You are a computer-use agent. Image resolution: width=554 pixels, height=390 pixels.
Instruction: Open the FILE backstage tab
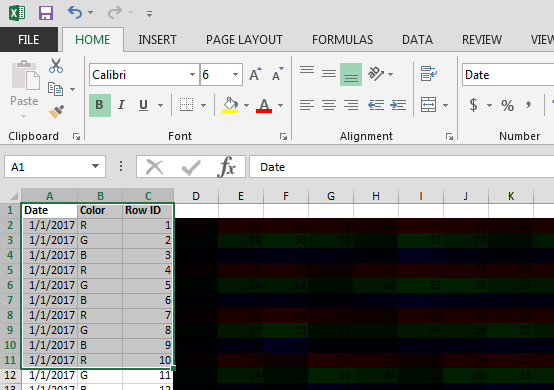[29, 40]
